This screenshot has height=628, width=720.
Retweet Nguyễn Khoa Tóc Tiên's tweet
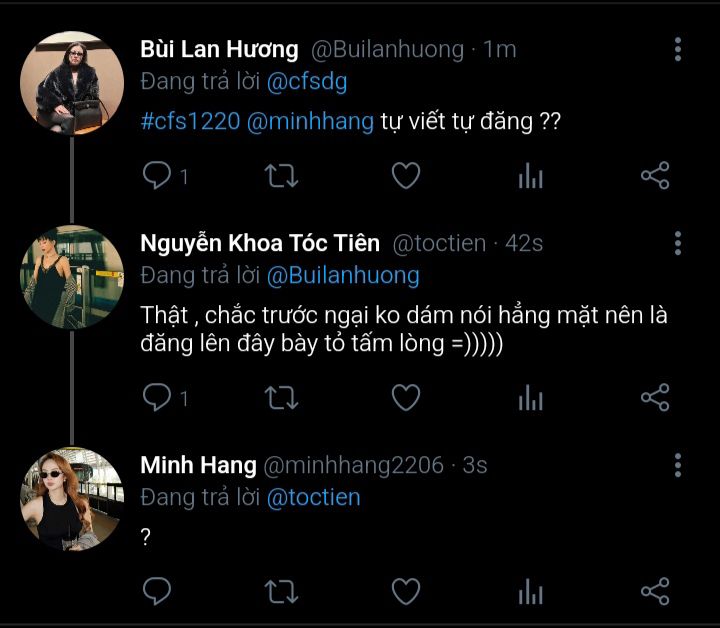(281, 397)
